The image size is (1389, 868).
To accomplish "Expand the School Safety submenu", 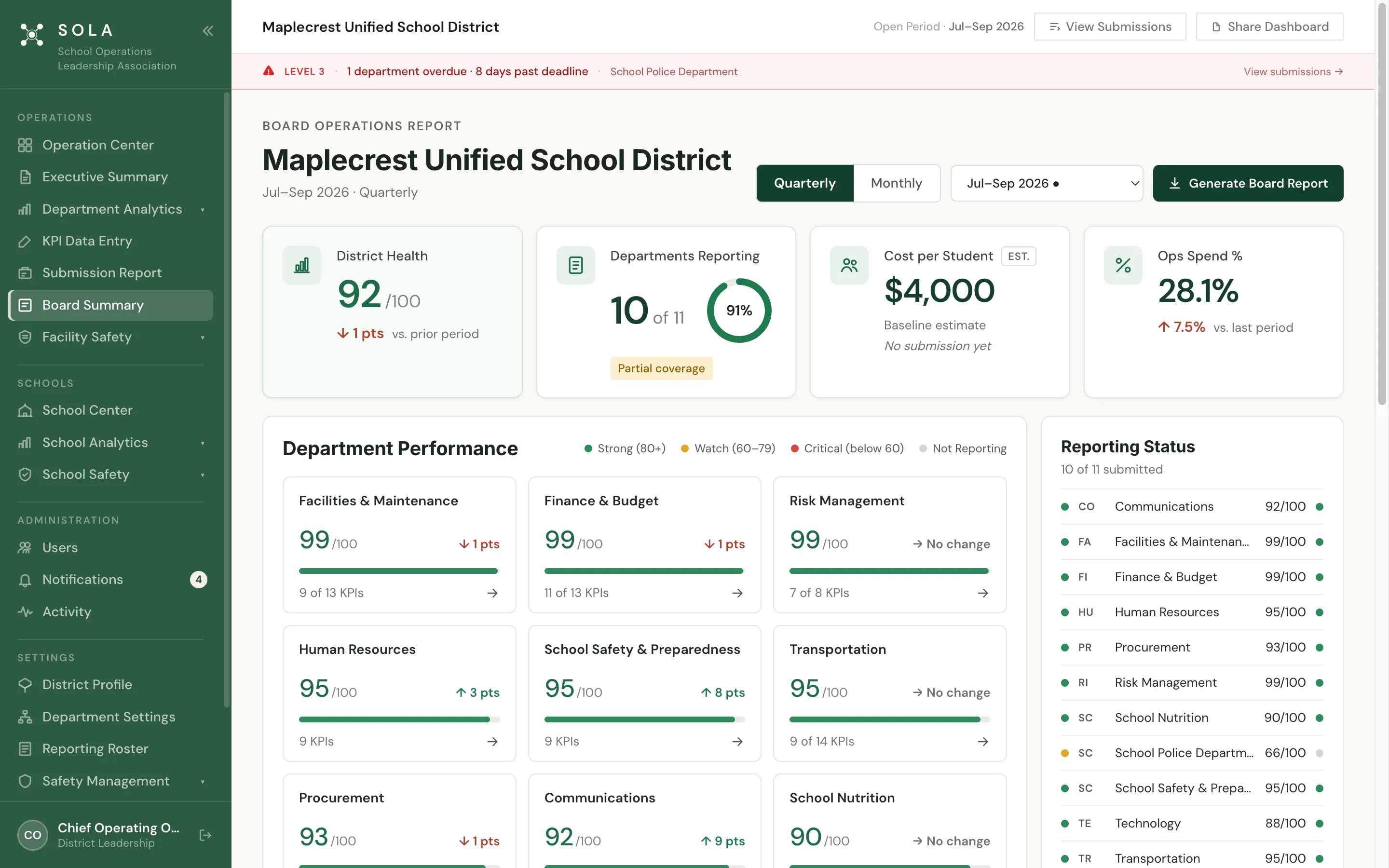I will point(203,475).
